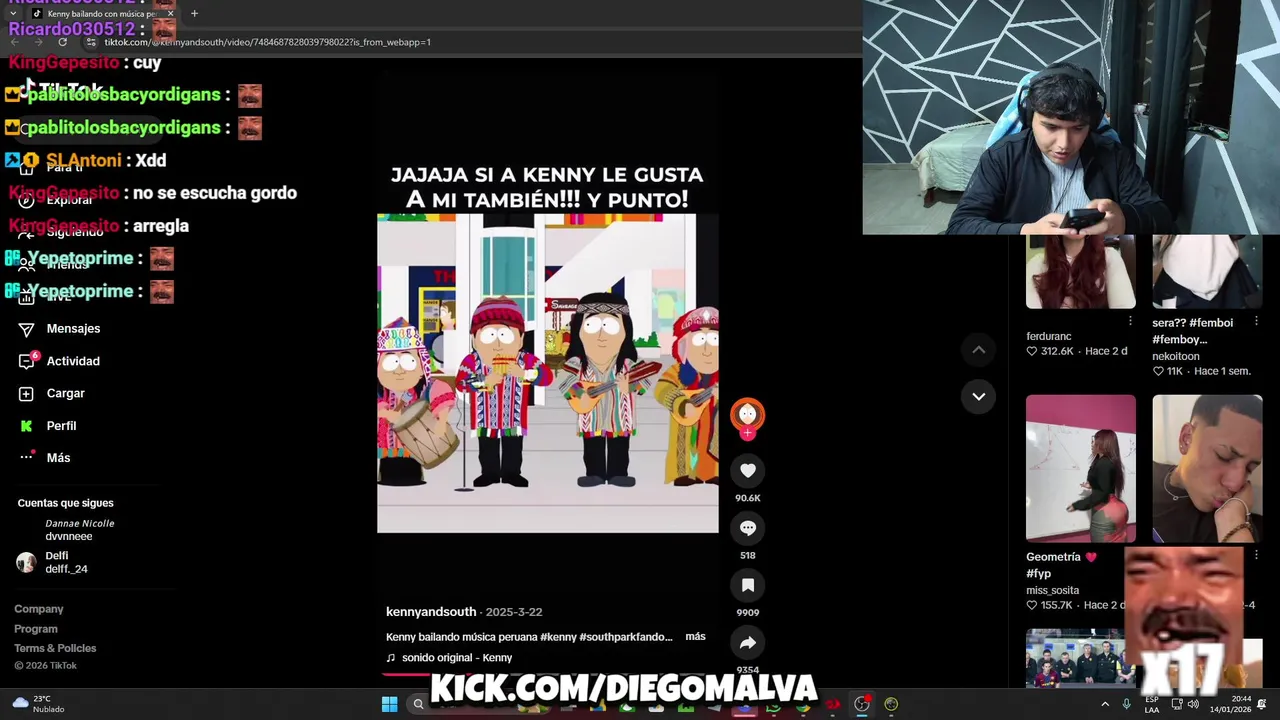Play or pause the Kenny South Park video
The width and height of the screenshot is (1280, 720).
coord(547,372)
